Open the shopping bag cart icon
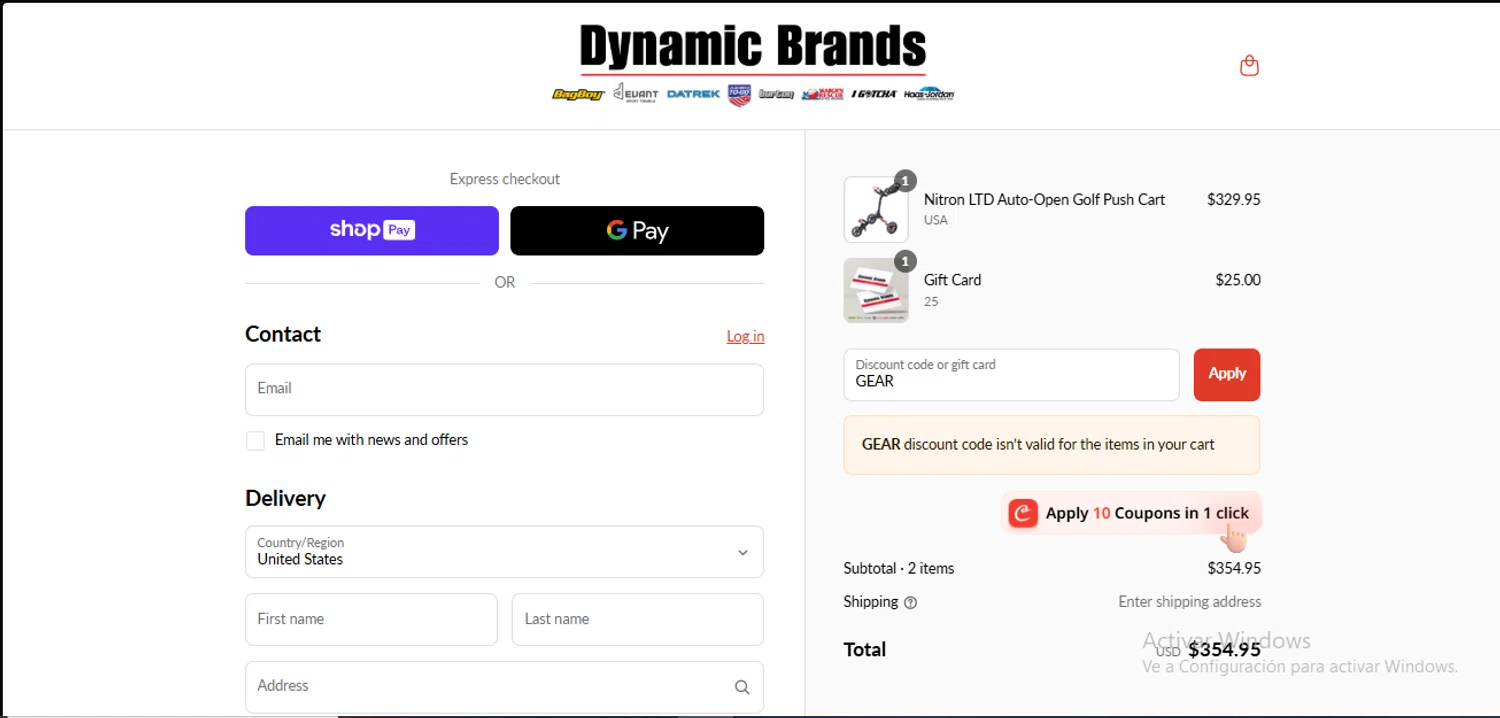 click(x=1249, y=66)
